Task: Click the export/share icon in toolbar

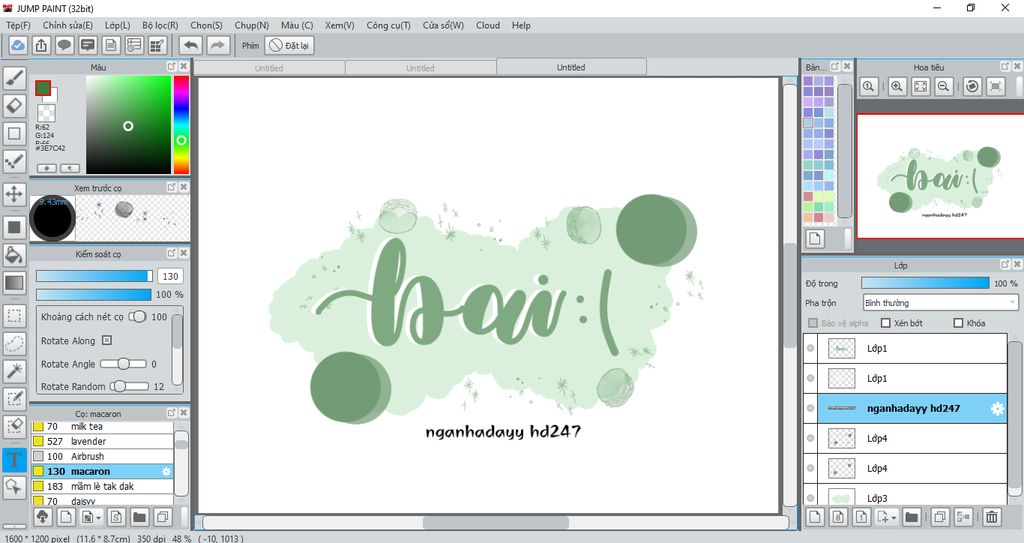Action: click(x=41, y=45)
